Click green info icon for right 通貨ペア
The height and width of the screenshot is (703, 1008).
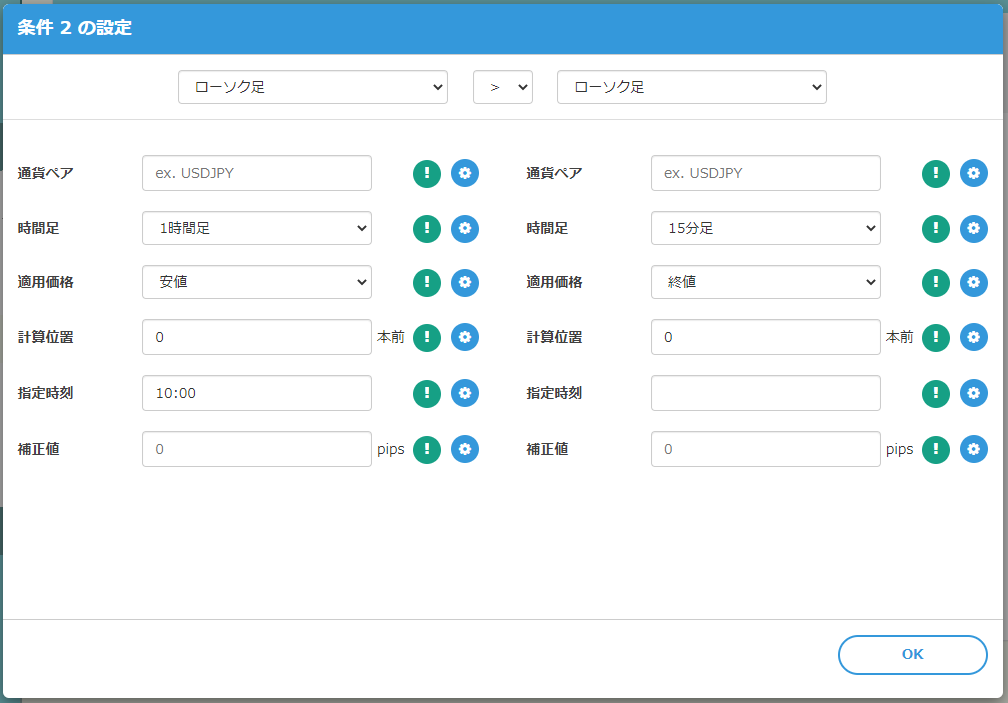936,173
